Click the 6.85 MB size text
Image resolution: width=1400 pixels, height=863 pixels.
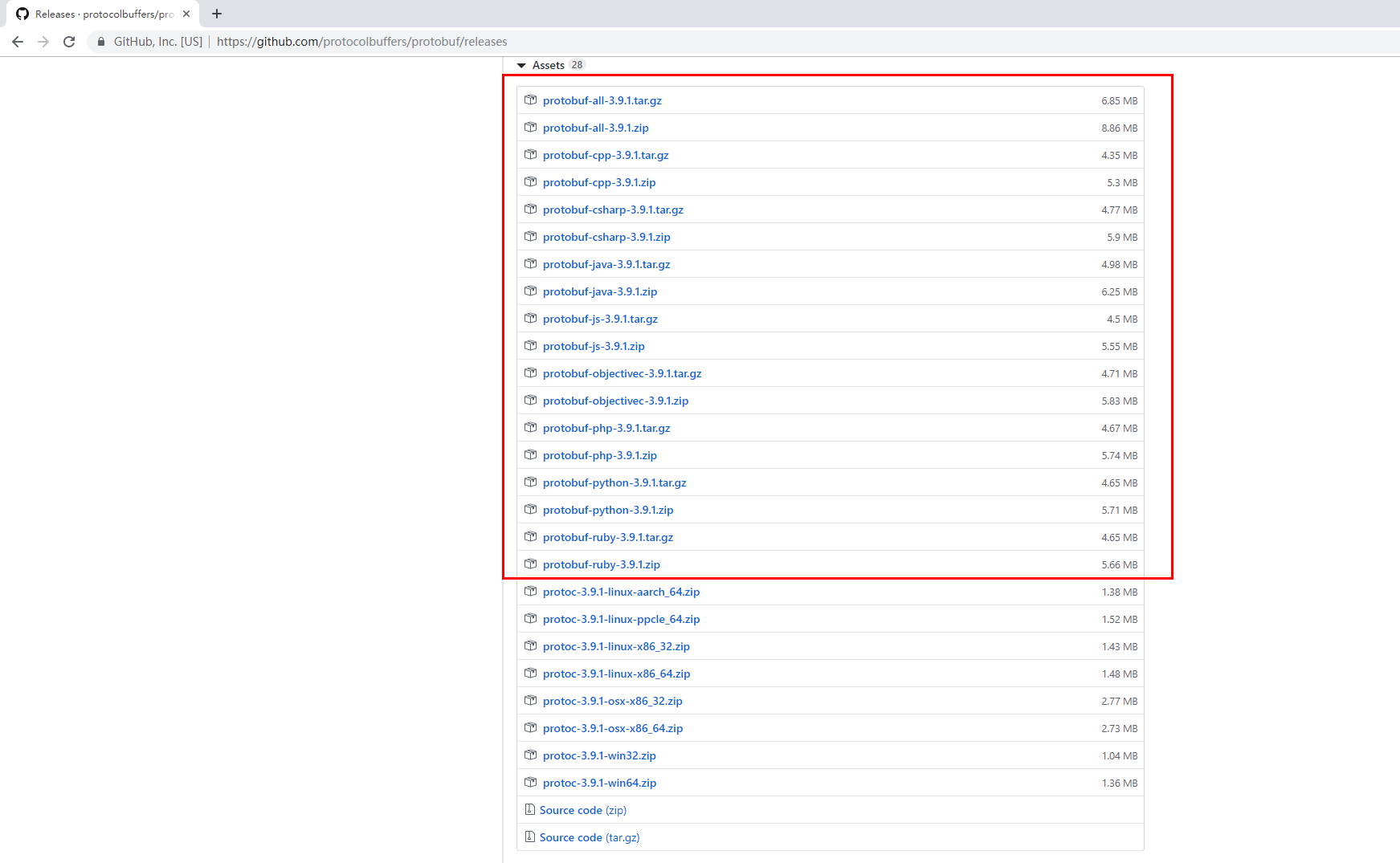(1119, 100)
